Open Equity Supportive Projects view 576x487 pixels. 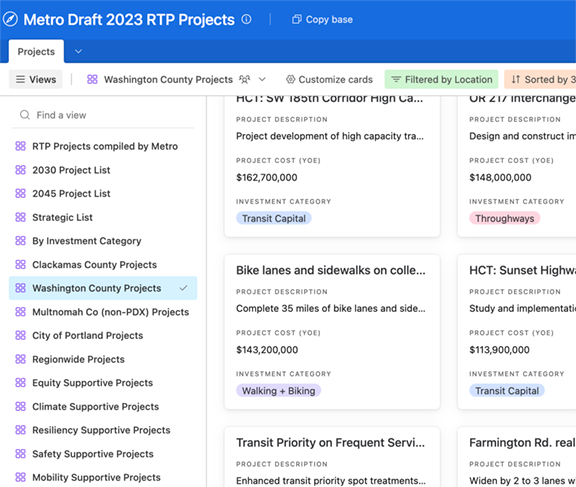click(93, 383)
